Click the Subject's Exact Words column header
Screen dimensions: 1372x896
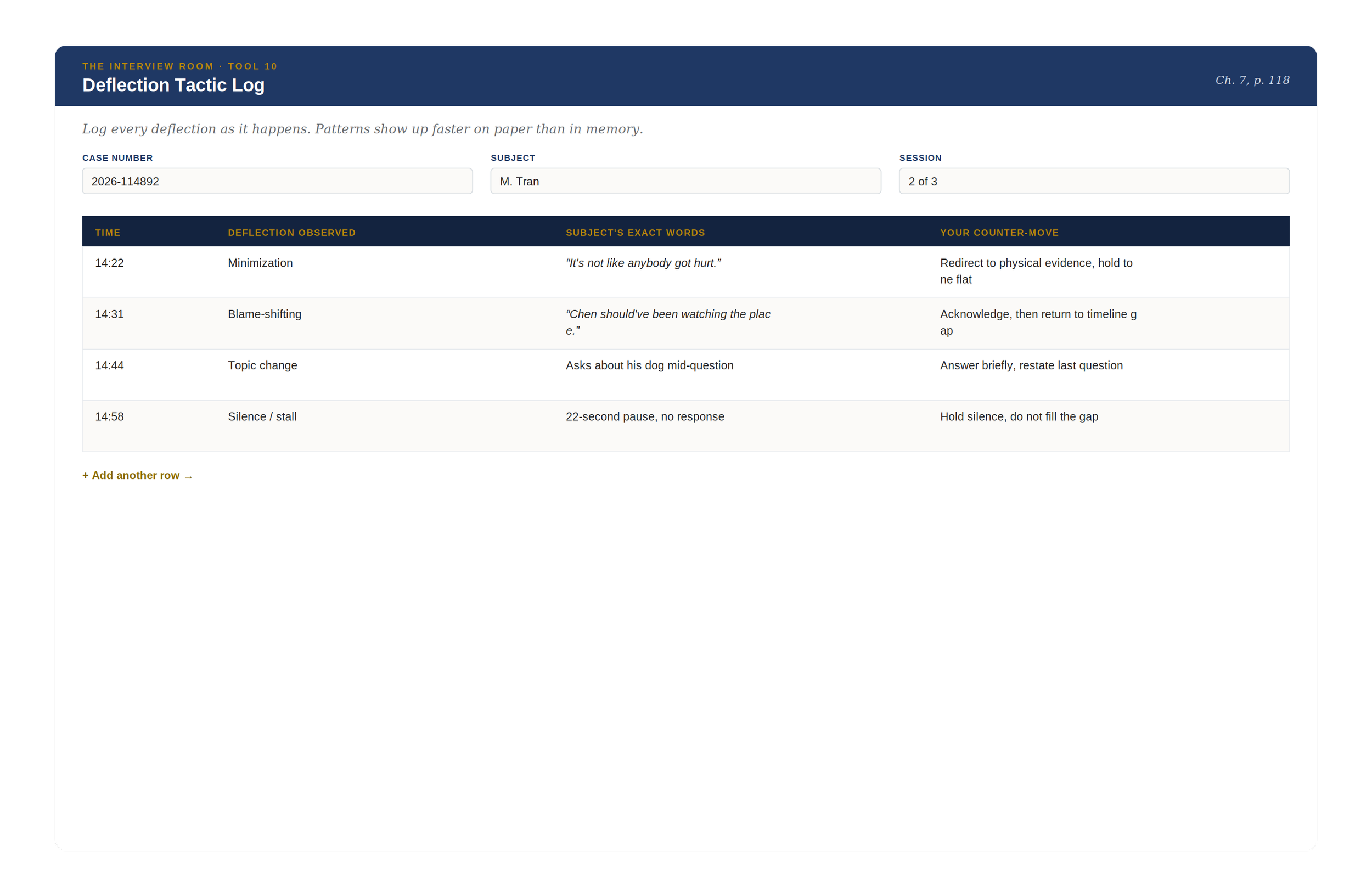[636, 232]
